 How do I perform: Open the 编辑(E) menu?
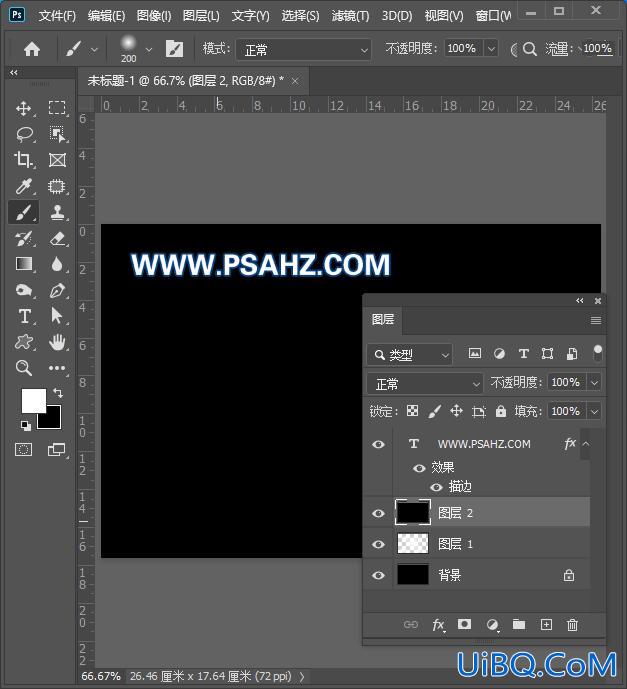pos(106,16)
